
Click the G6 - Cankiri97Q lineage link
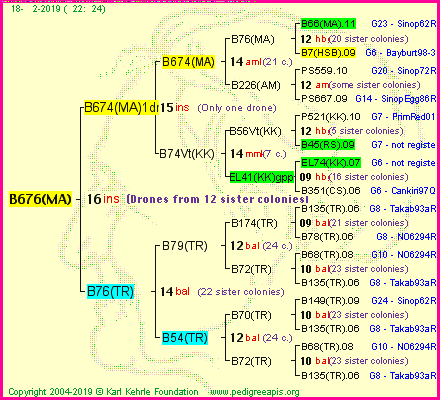(x=403, y=191)
